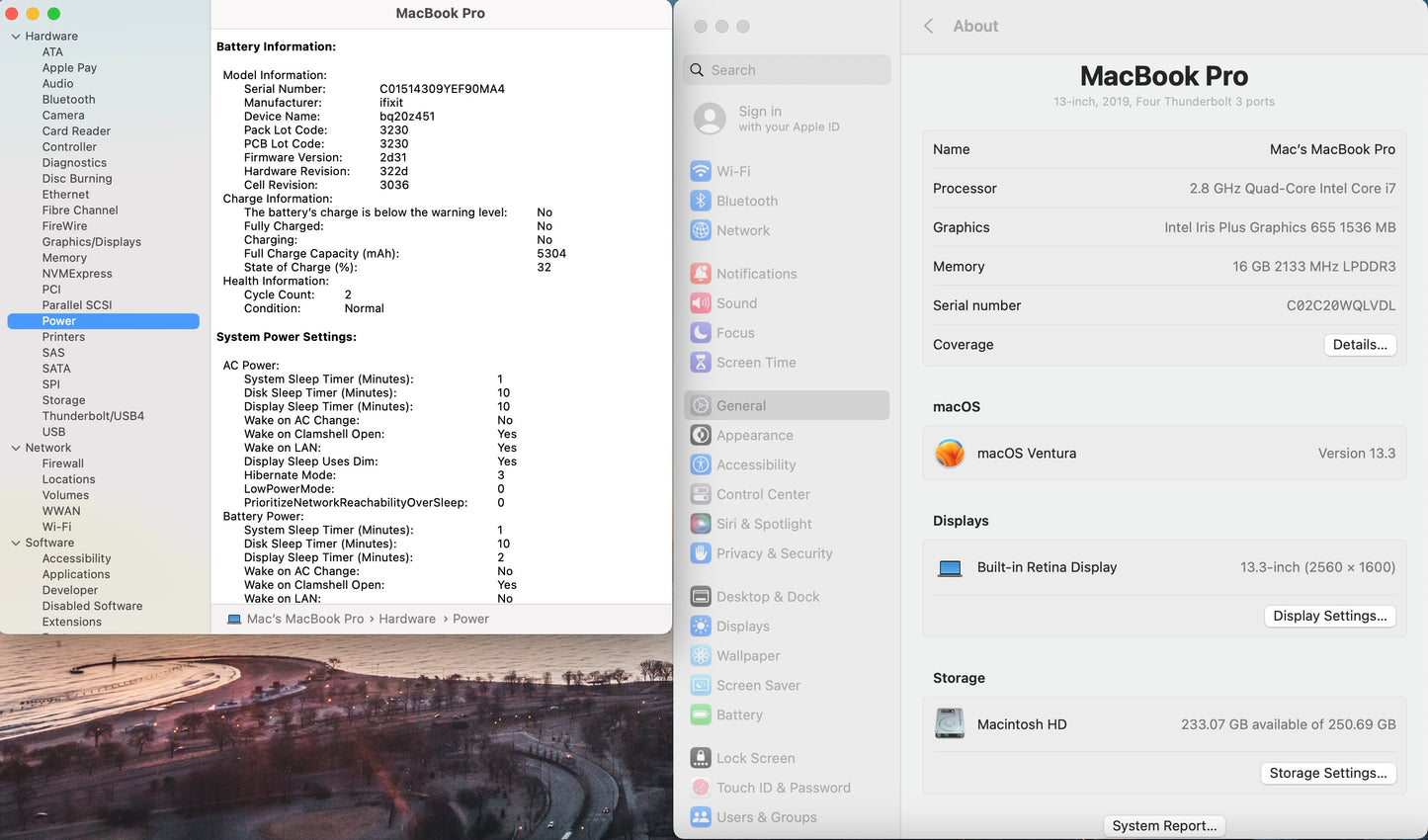Click the Details button next to Coverage
Viewport: 1428px width, 840px height.
tap(1360, 344)
